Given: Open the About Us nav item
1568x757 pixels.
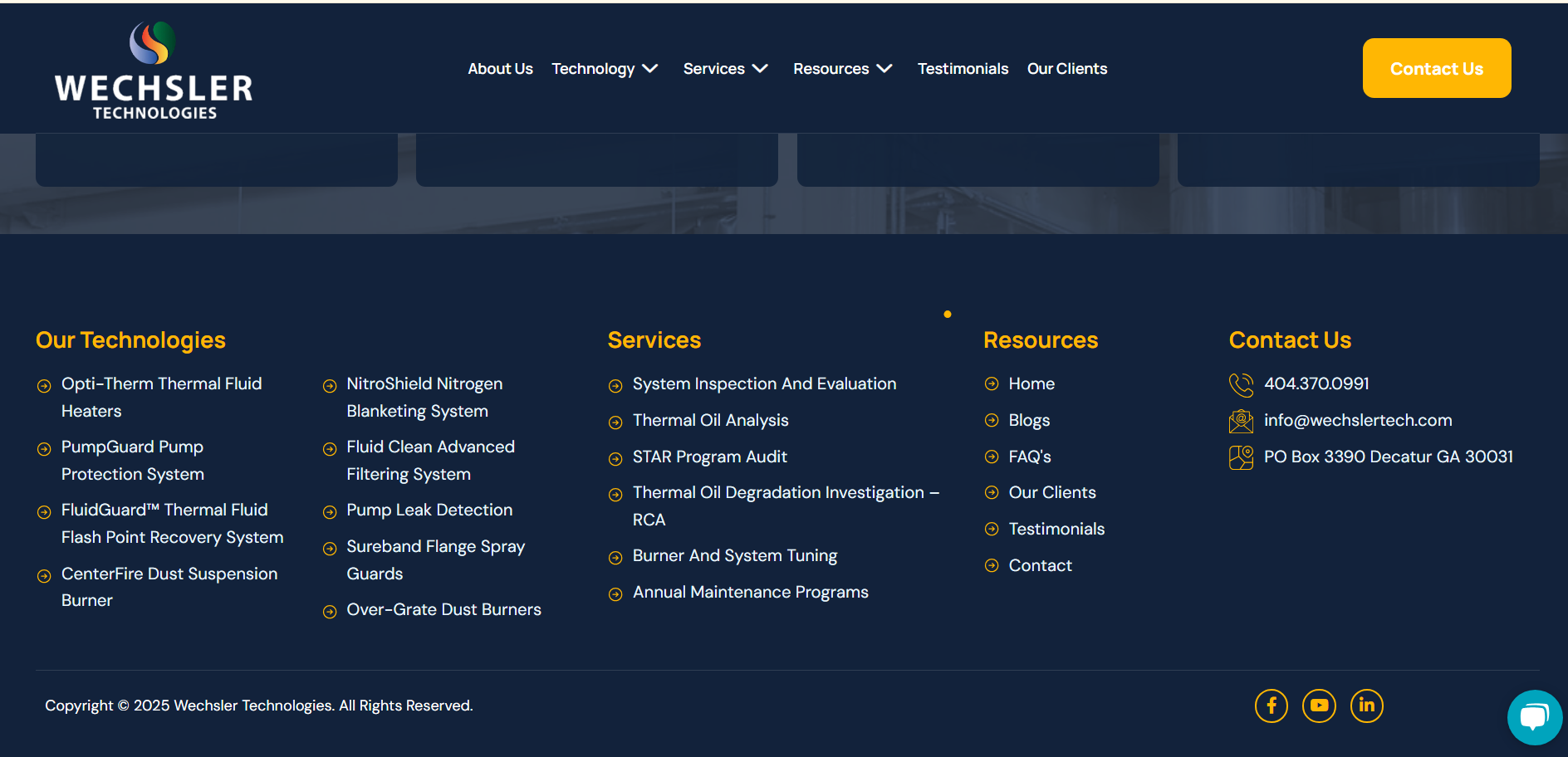Looking at the screenshot, I should point(500,69).
